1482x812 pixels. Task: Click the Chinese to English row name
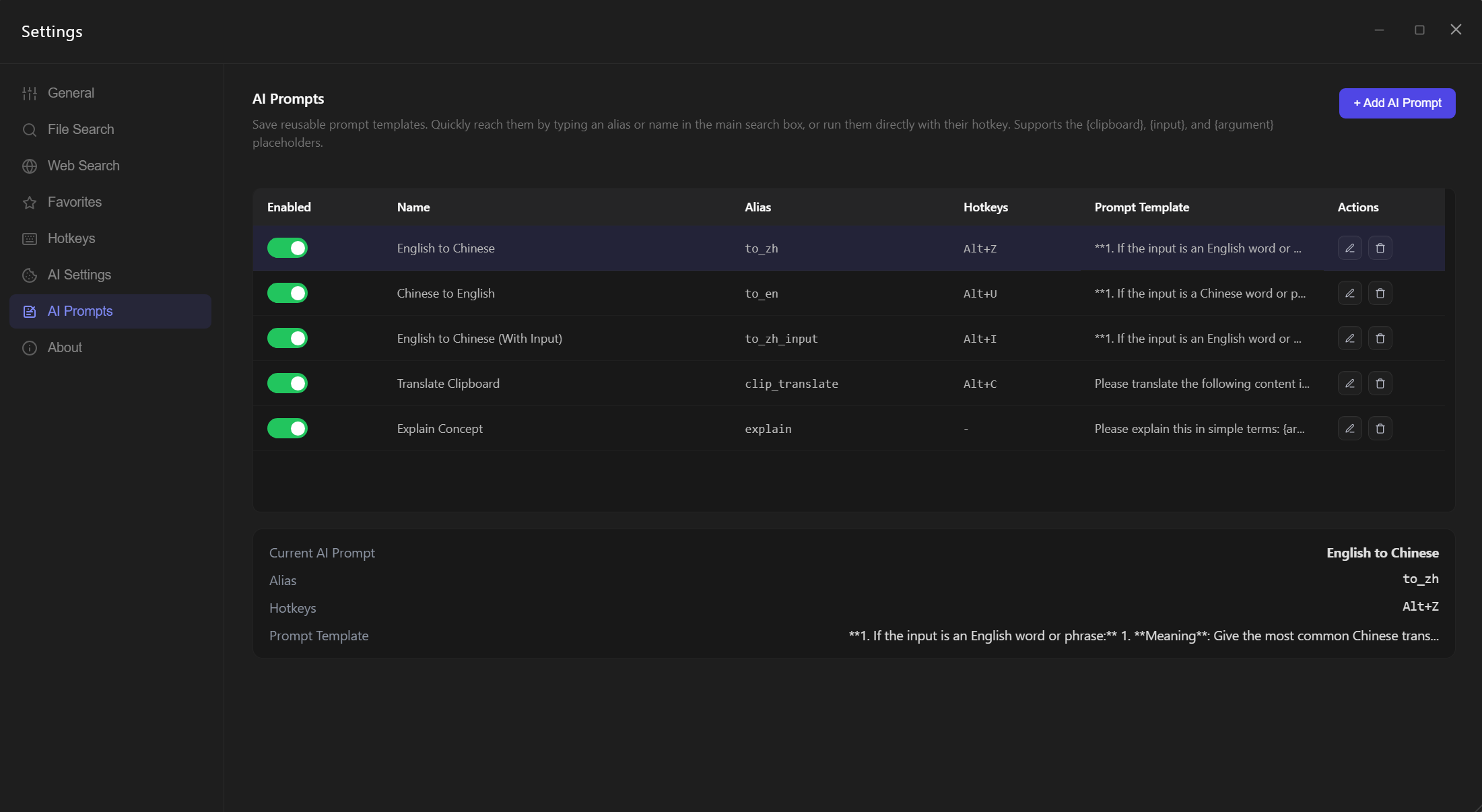click(445, 294)
